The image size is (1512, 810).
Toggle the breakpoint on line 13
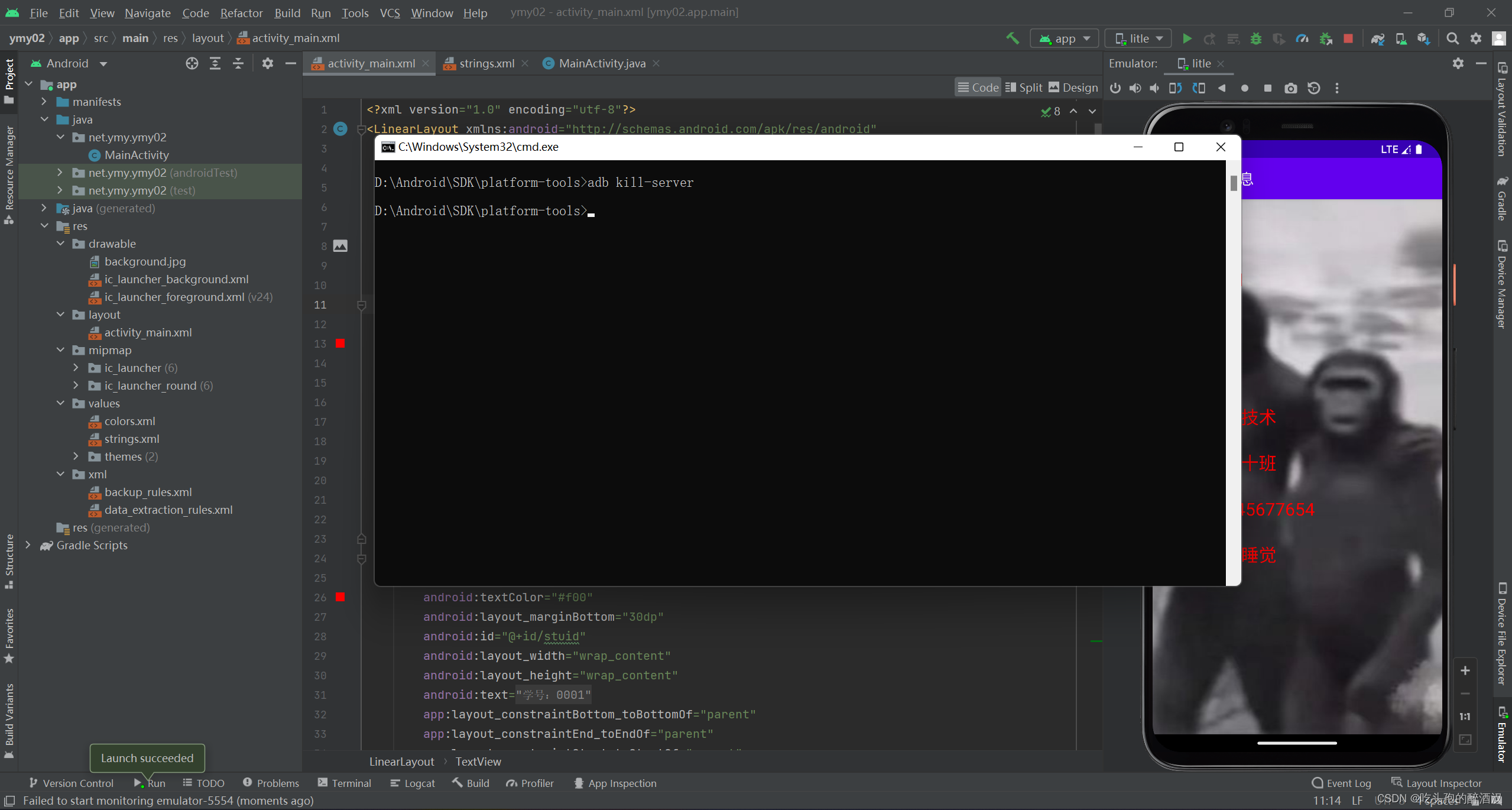point(340,344)
